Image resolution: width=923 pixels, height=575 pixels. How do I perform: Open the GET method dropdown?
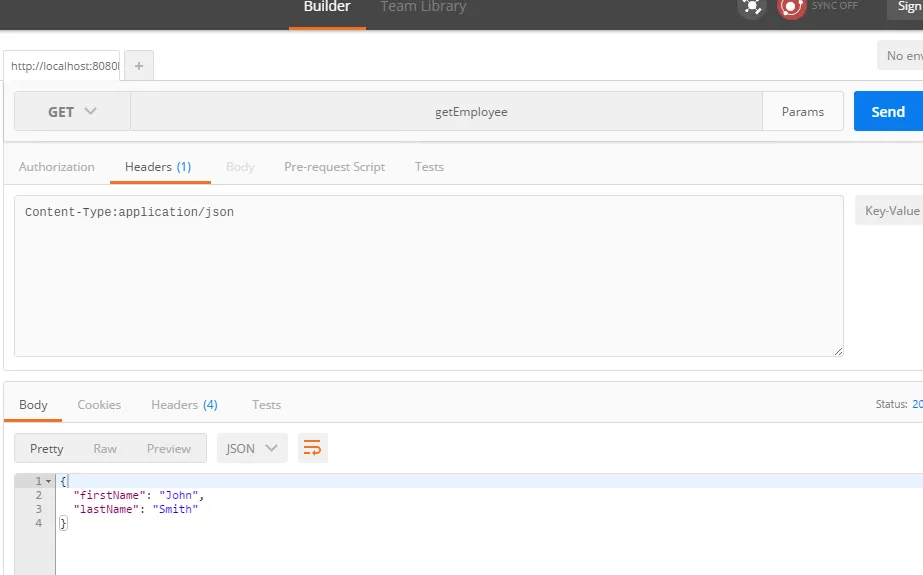[72, 111]
